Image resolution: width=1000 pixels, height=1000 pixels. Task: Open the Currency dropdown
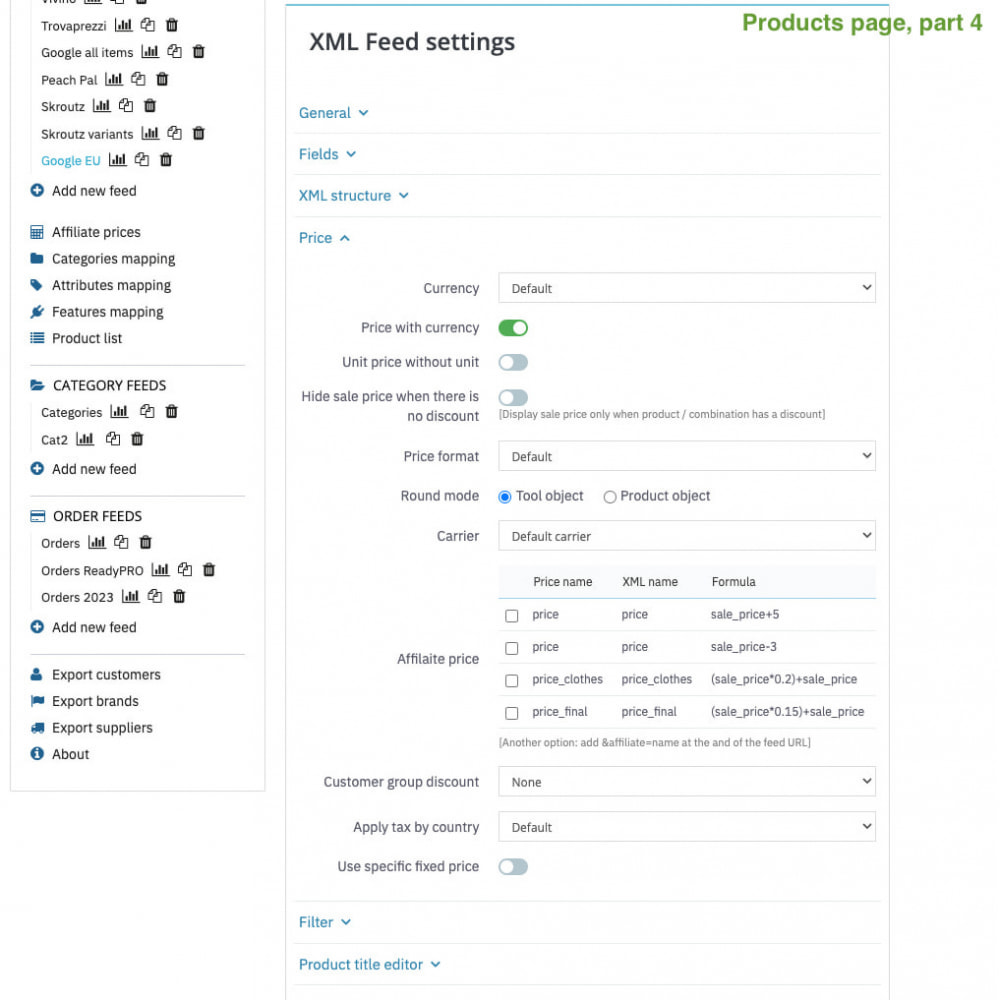click(x=686, y=288)
